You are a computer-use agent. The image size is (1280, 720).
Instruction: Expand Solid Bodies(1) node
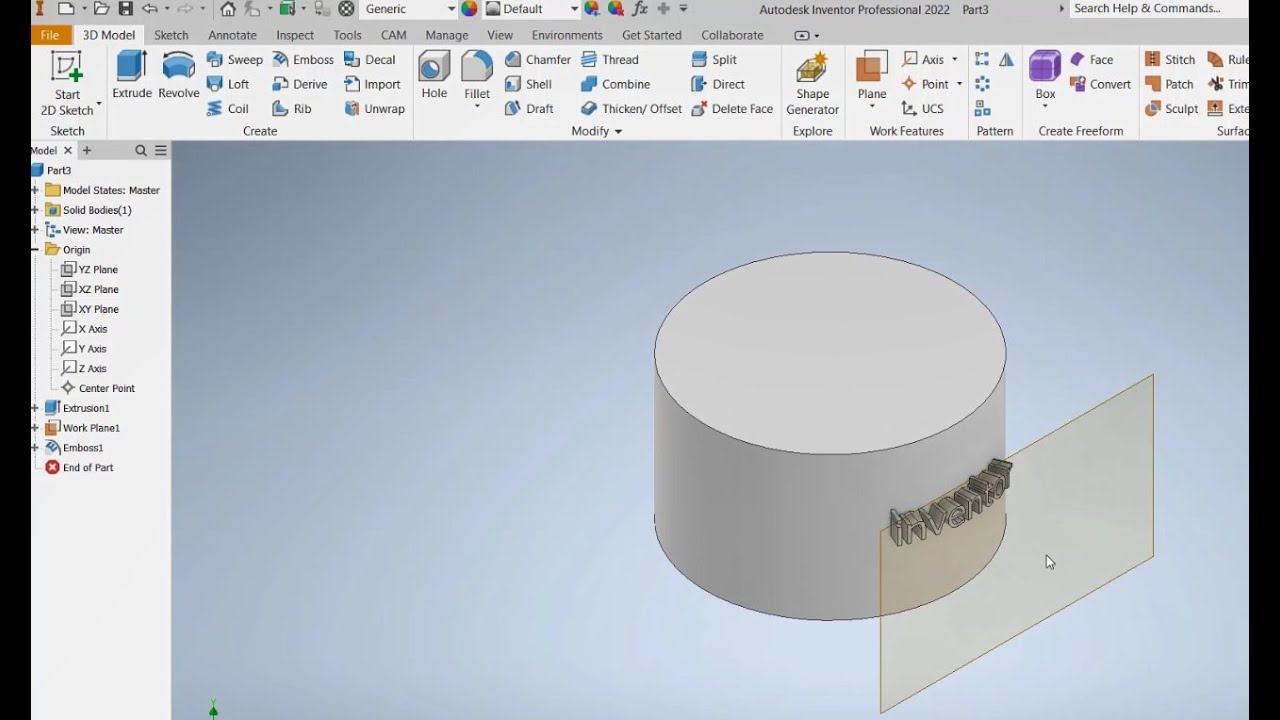coord(35,210)
